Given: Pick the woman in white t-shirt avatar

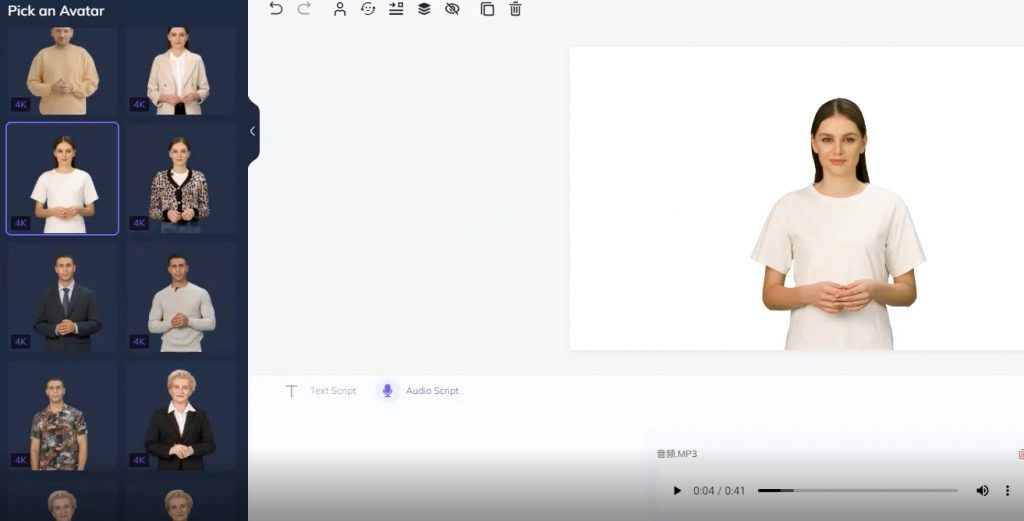Looking at the screenshot, I should click(63, 178).
